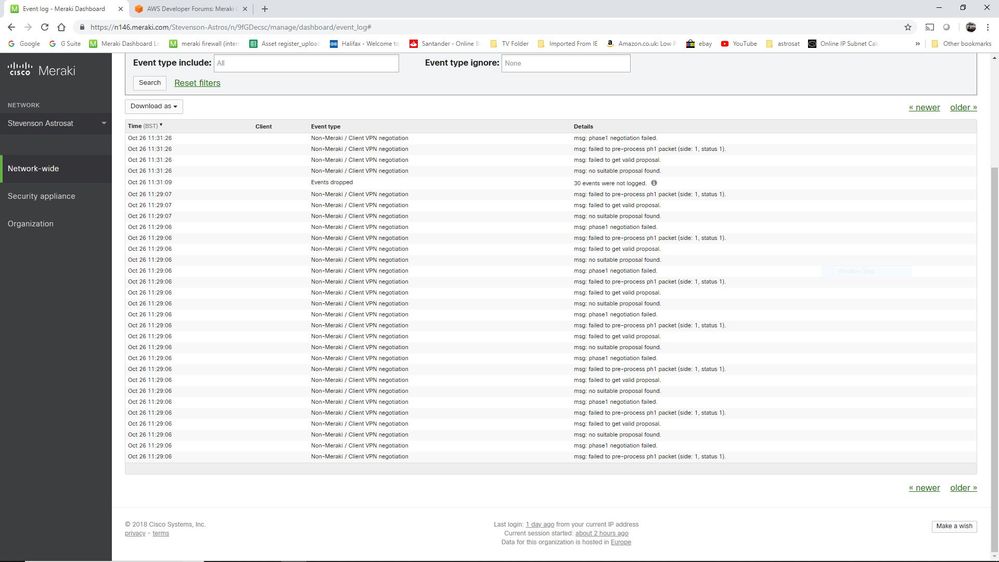This screenshot has width=999, height=562.
Task: Switch to the AWS Developer Forums tab
Action: coord(190,9)
